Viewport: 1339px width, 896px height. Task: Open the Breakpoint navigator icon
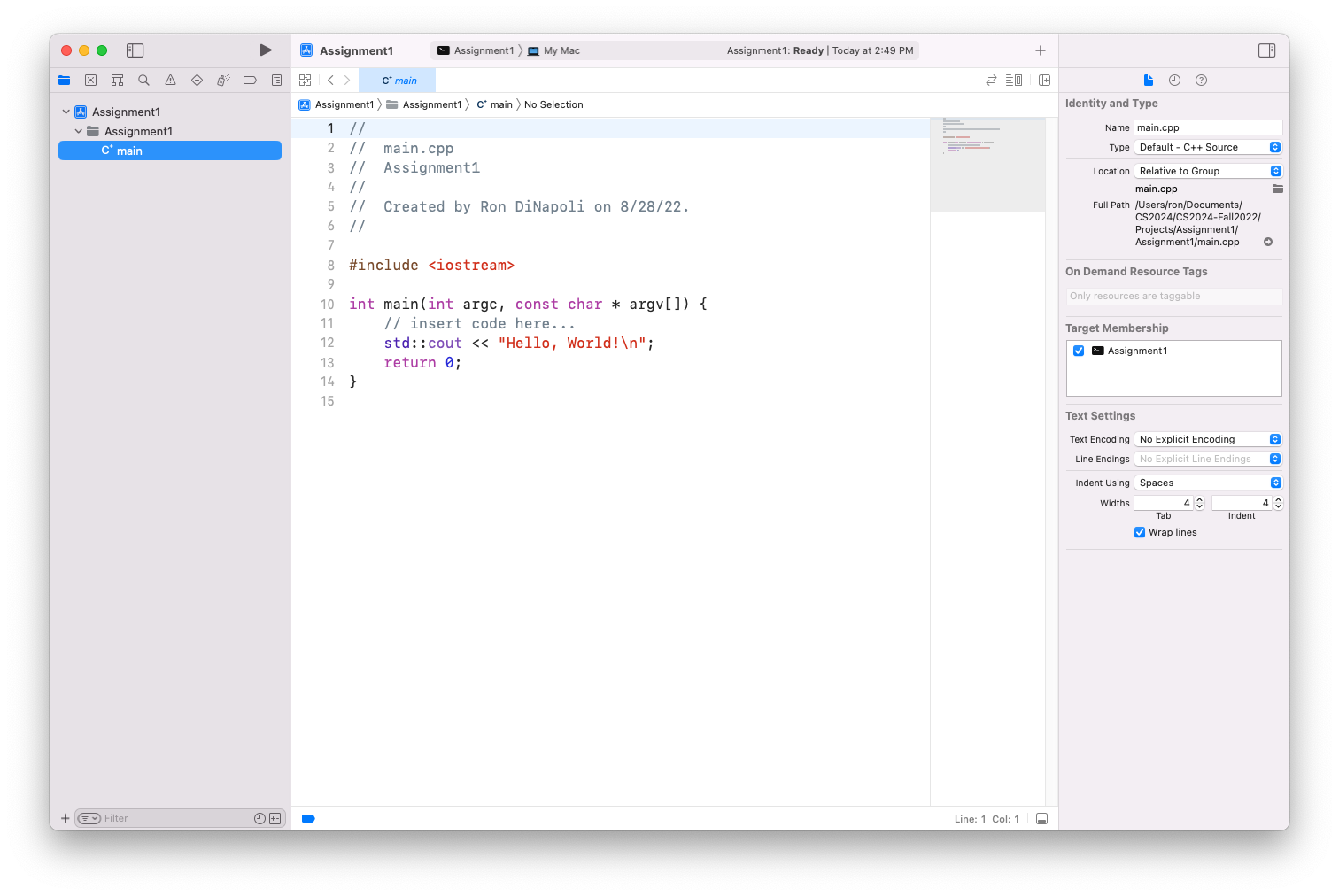pyautogui.click(x=250, y=81)
